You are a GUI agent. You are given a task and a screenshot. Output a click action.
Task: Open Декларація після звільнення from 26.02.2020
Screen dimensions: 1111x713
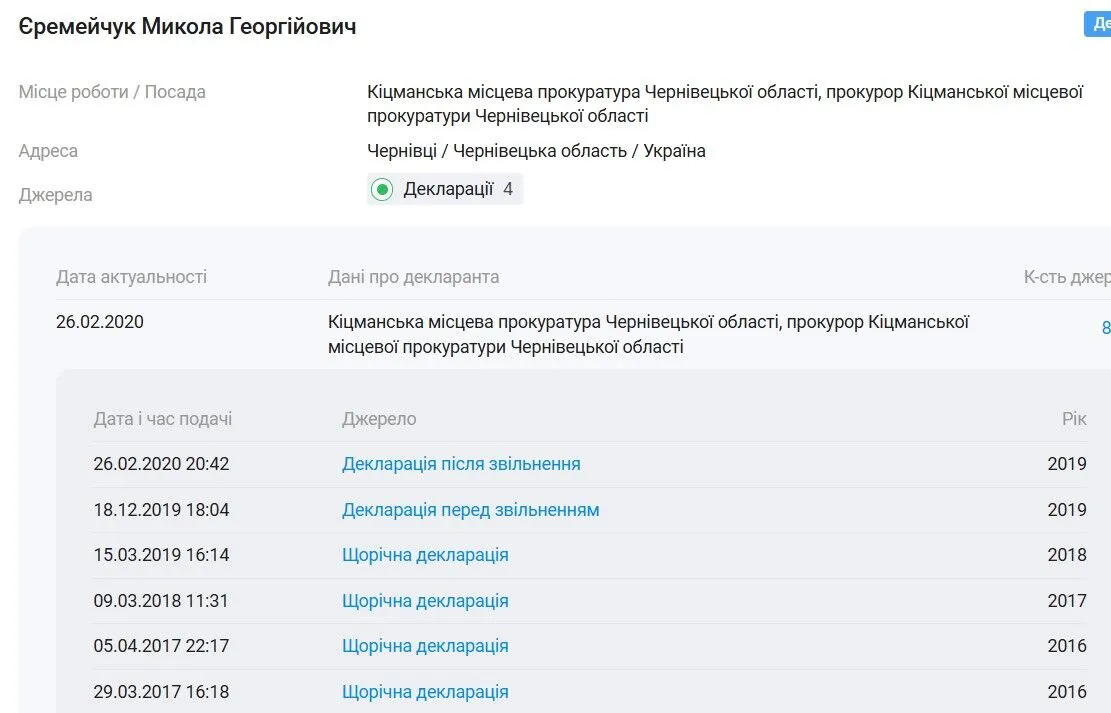click(x=461, y=464)
